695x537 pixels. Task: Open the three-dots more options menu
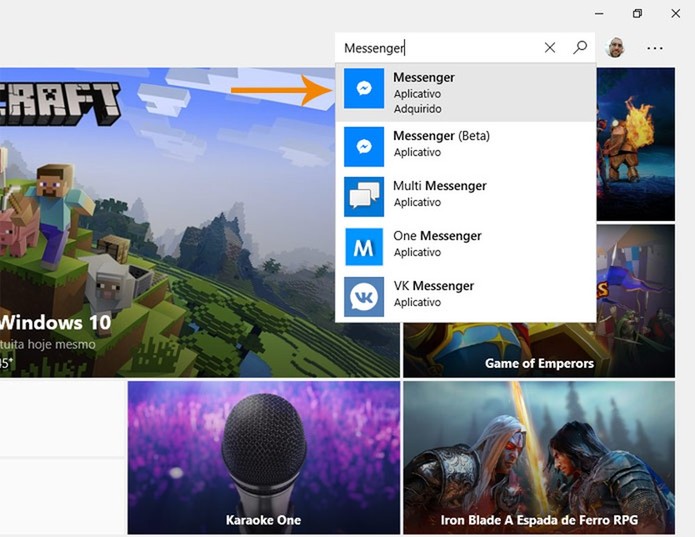[655, 48]
